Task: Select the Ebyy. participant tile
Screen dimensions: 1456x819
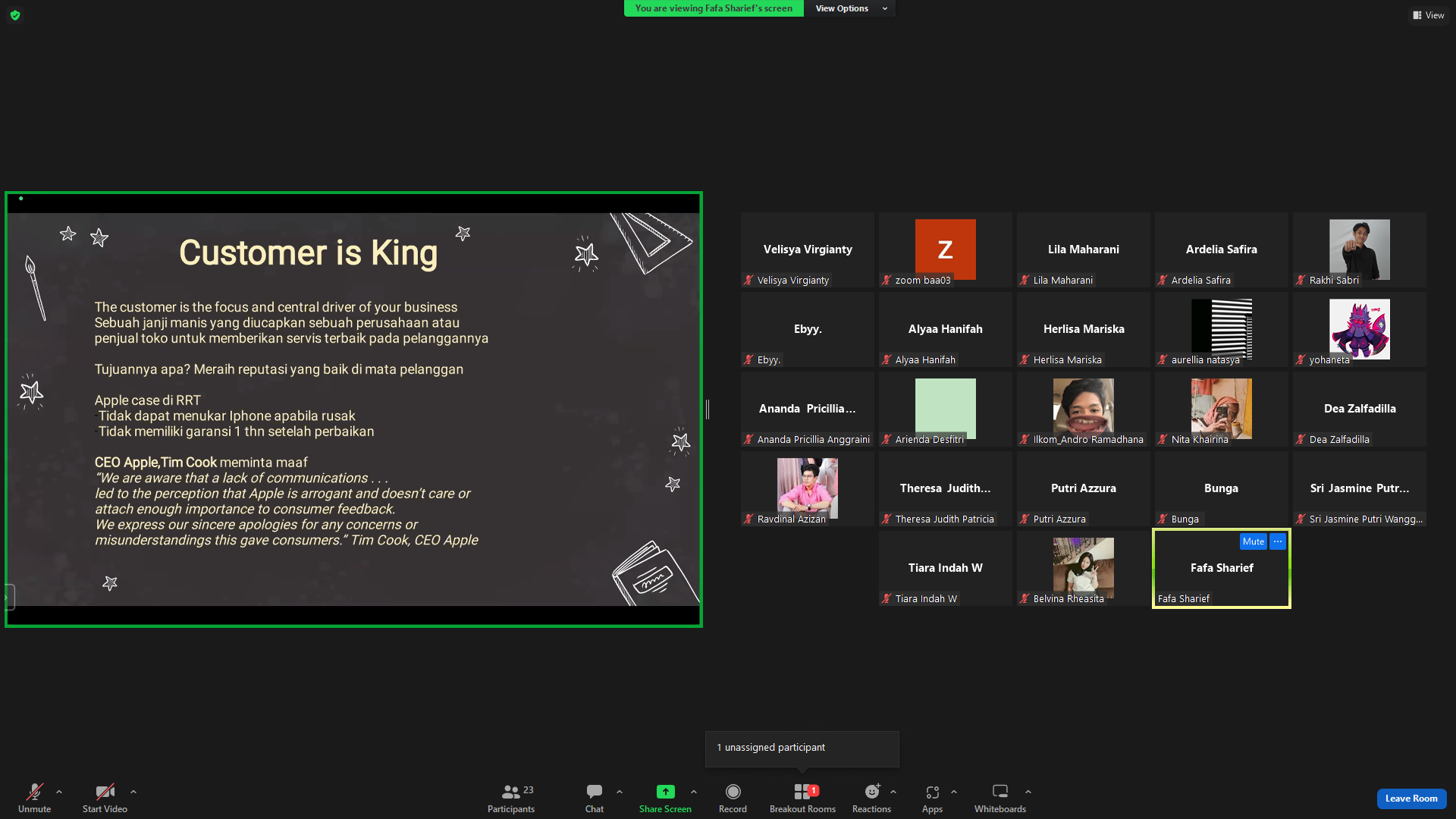Action: [808, 329]
